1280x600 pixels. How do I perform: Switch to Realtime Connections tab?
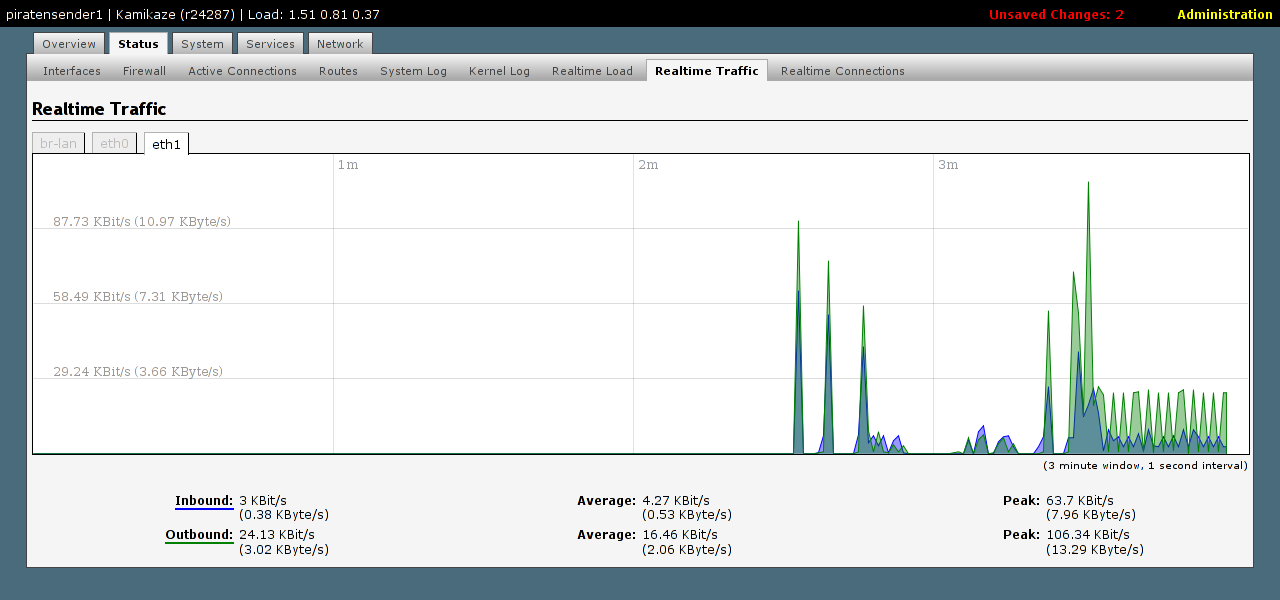(x=842, y=71)
